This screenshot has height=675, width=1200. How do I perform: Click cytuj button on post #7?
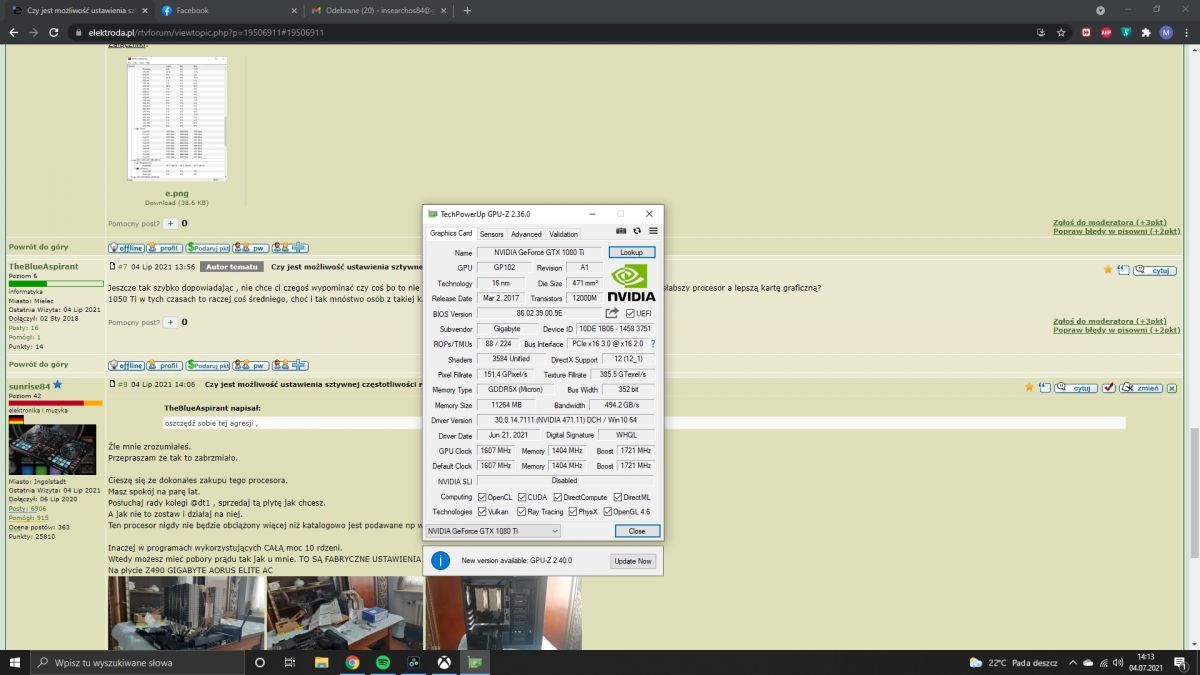pyautogui.click(x=1156, y=270)
